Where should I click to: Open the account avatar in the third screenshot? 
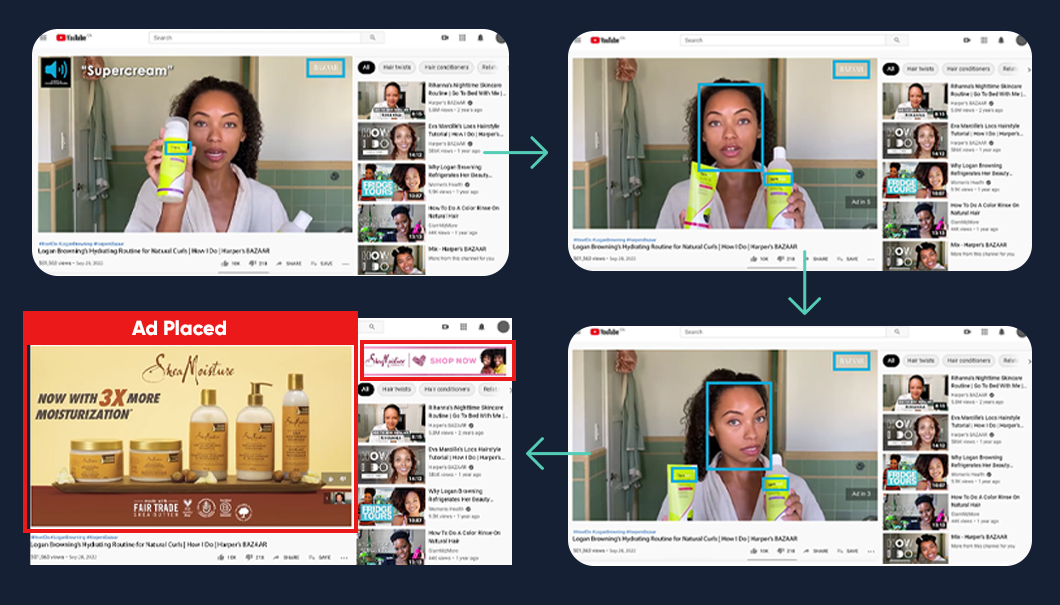(1020, 332)
